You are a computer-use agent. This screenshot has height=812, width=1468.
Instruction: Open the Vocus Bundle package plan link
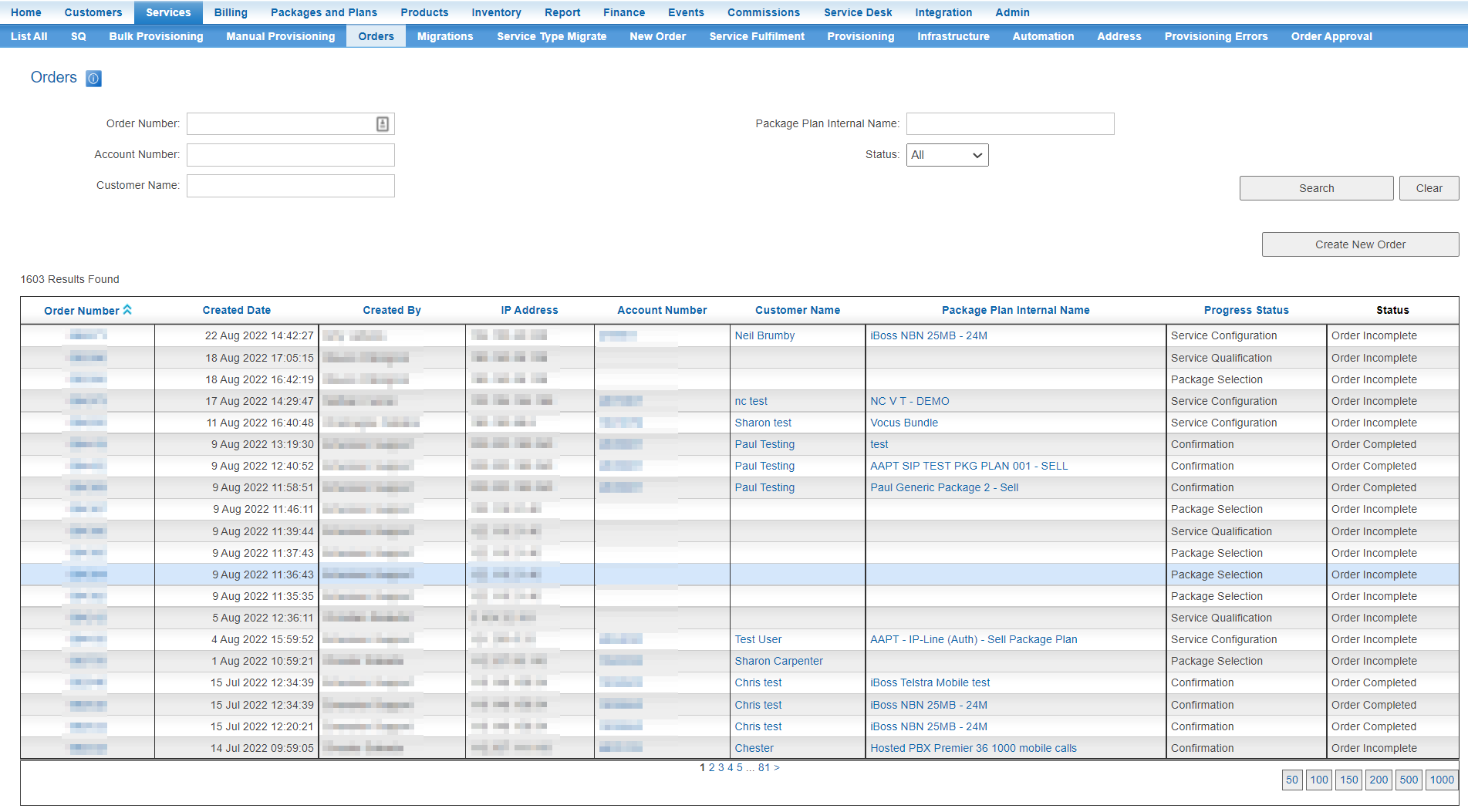904,423
